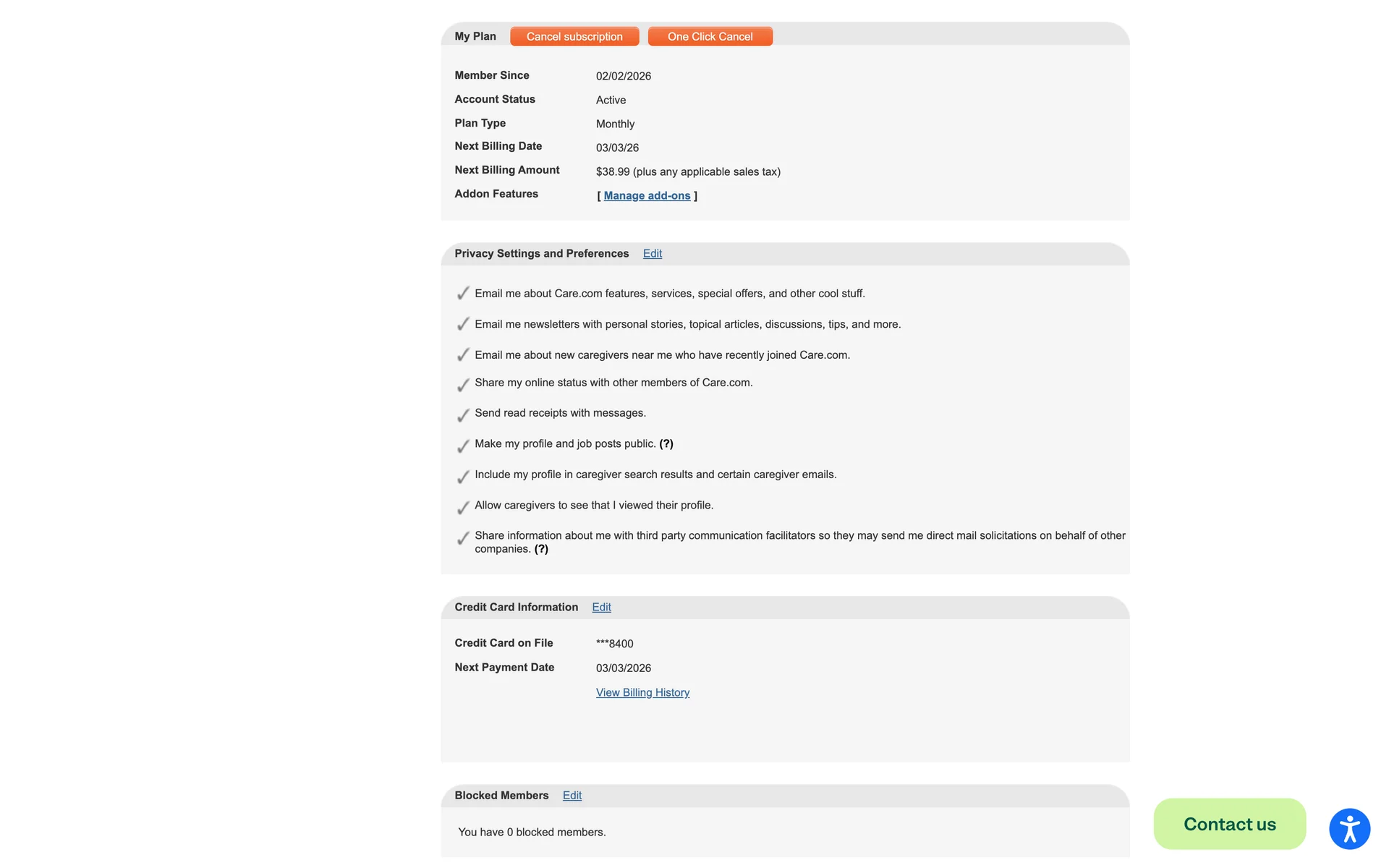
Task: Edit Privacy Settings and Preferences
Action: [x=652, y=253]
